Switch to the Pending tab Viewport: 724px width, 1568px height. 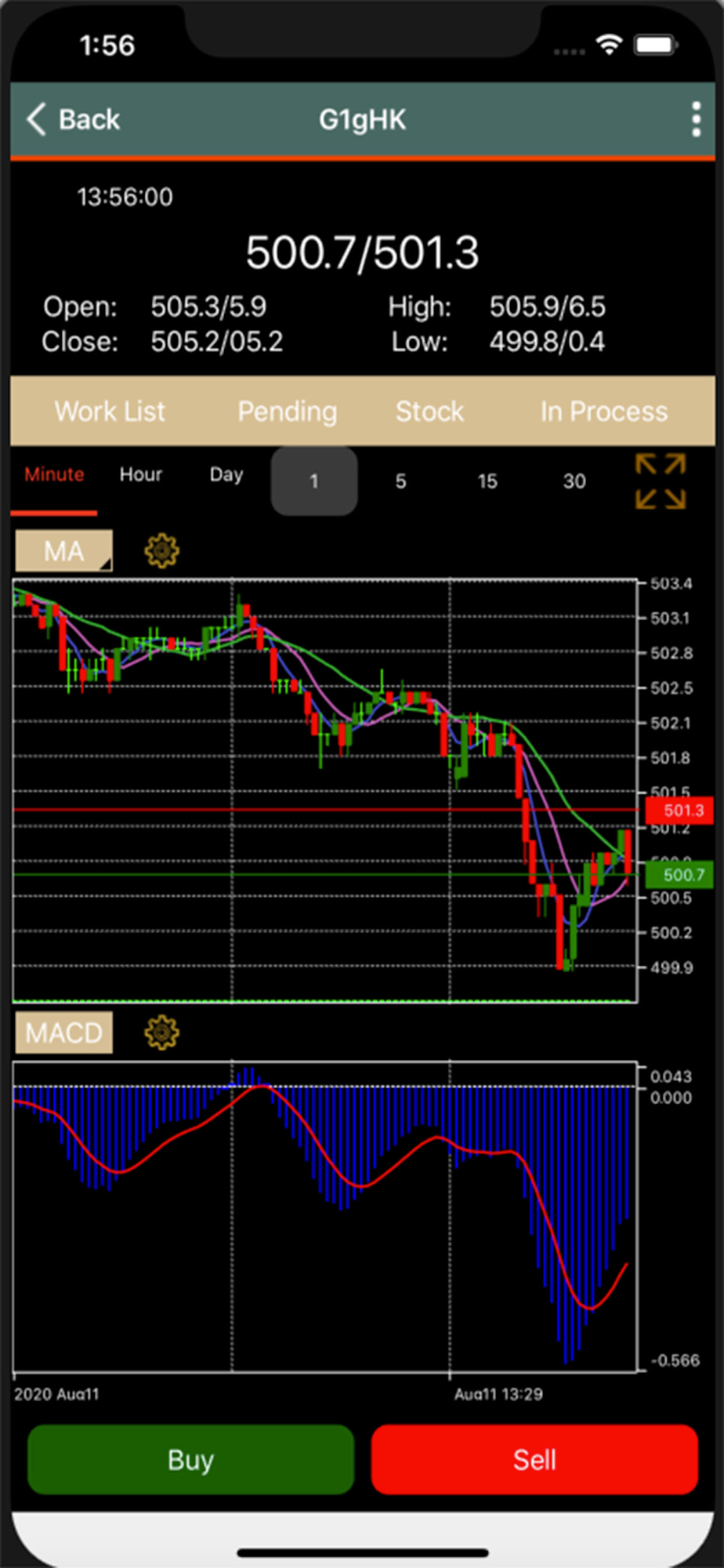coord(288,411)
